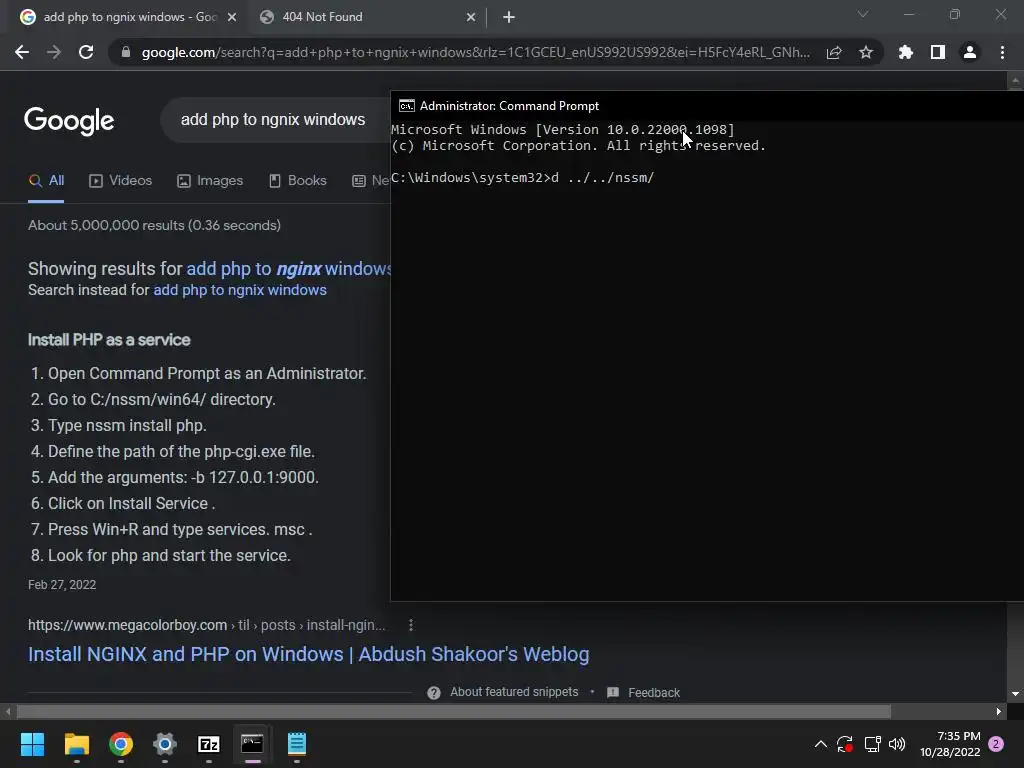Screen dimensions: 1024x768
Task: Click the About featured snippets link
Action: pyautogui.click(x=514, y=692)
